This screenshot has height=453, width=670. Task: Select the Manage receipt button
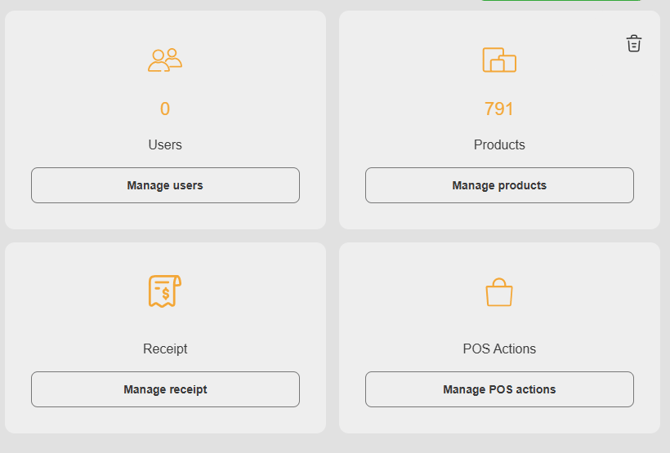click(x=165, y=389)
